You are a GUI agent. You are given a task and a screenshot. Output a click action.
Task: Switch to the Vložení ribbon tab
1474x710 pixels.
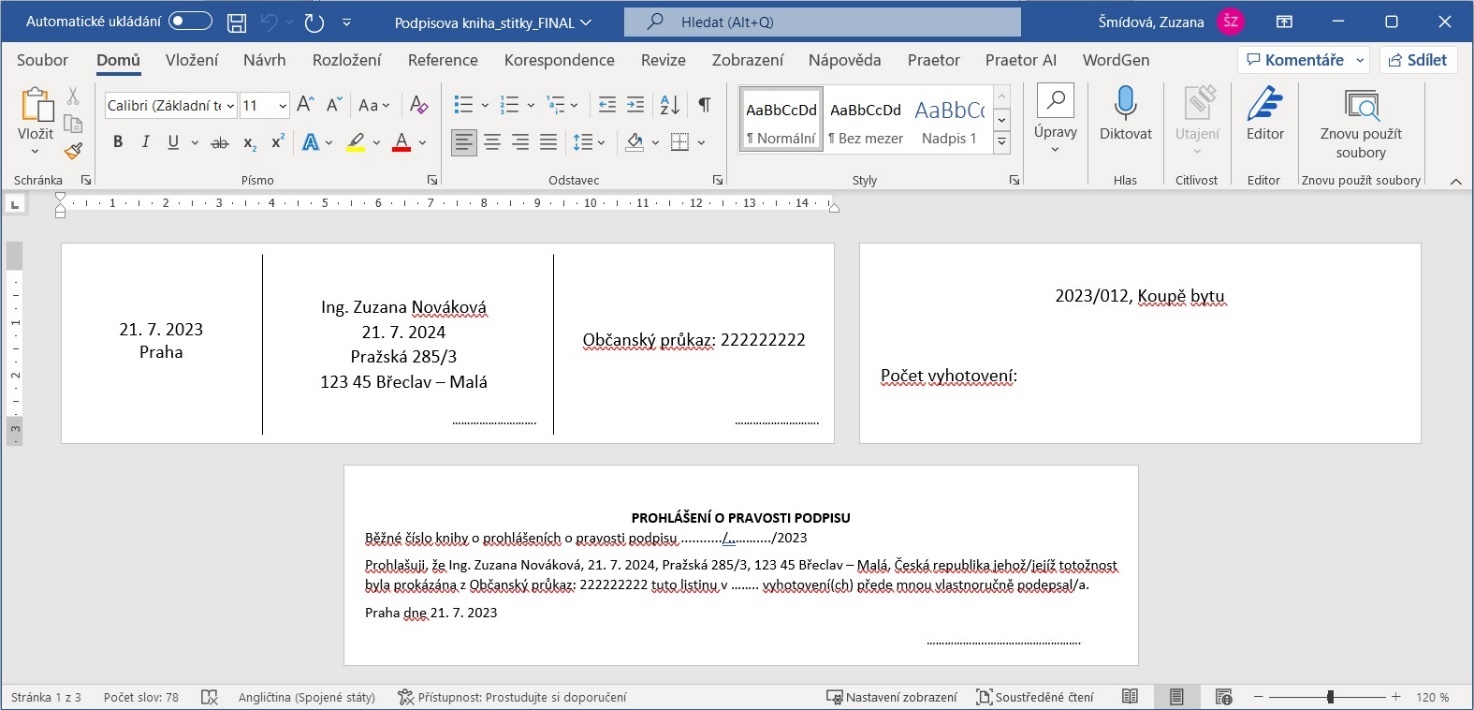[190, 59]
